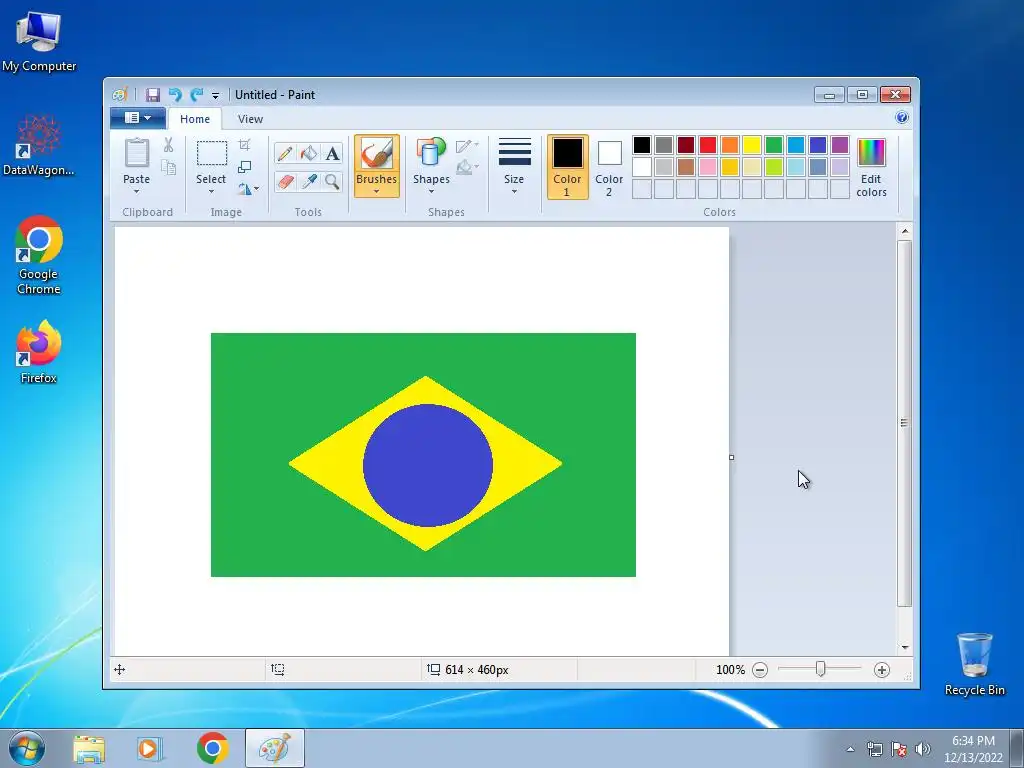Viewport: 1024px width, 768px height.
Task: Select the Pencil tool
Action: (x=285, y=153)
